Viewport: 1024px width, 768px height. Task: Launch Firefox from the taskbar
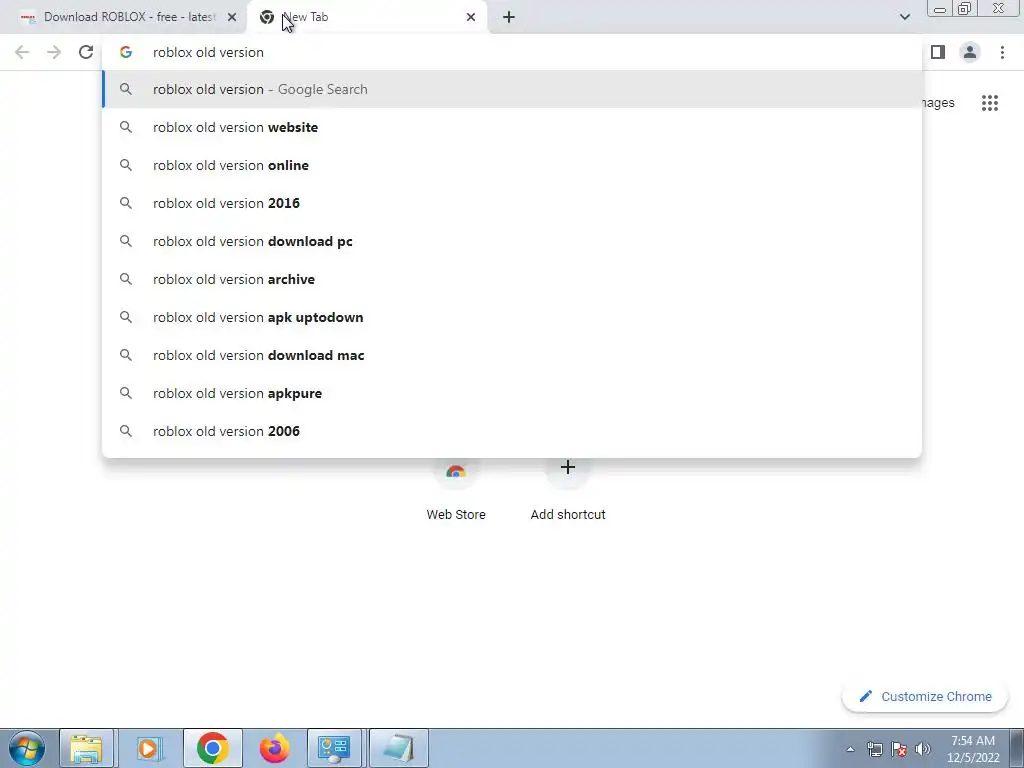click(274, 748)
